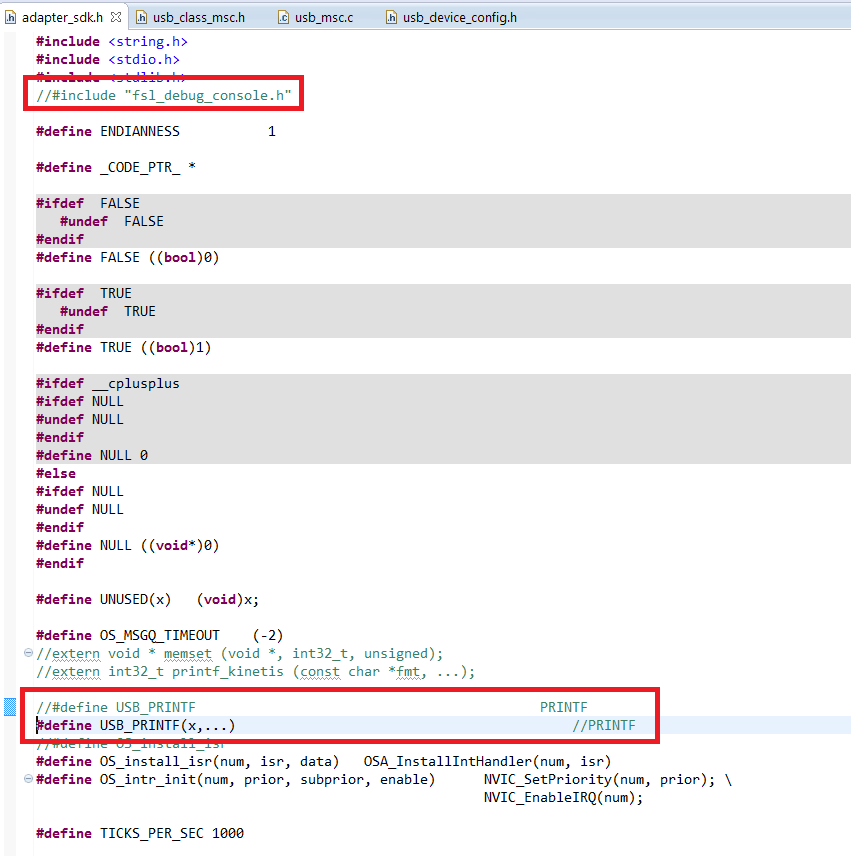Click the header file icon on adapter_sdk.h tab
The width and height of the screenshot is (851, 856).
[10, 17]
